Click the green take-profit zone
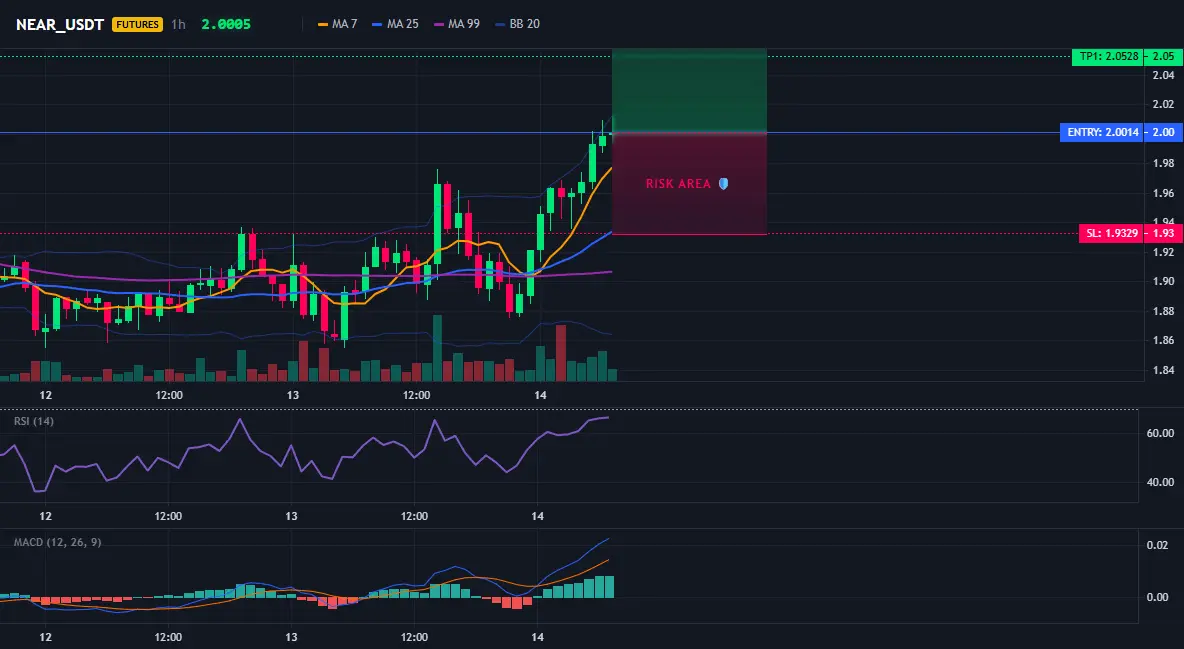Screen dimensions: 1184x649 tap(689, 91)
